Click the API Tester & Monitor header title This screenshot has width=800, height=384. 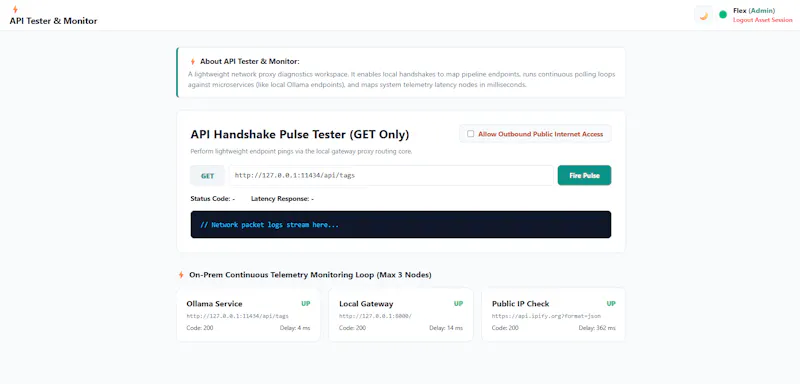coord(53,21)
